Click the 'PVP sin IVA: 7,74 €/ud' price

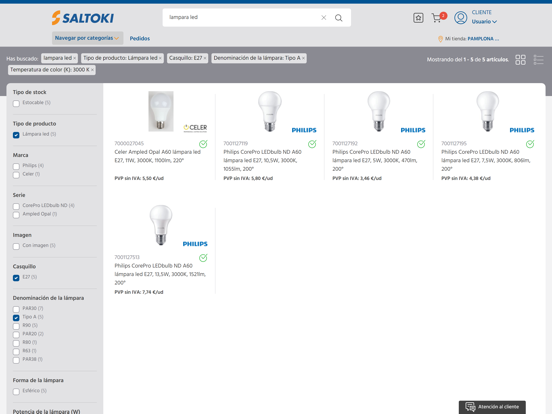point(139,292)
